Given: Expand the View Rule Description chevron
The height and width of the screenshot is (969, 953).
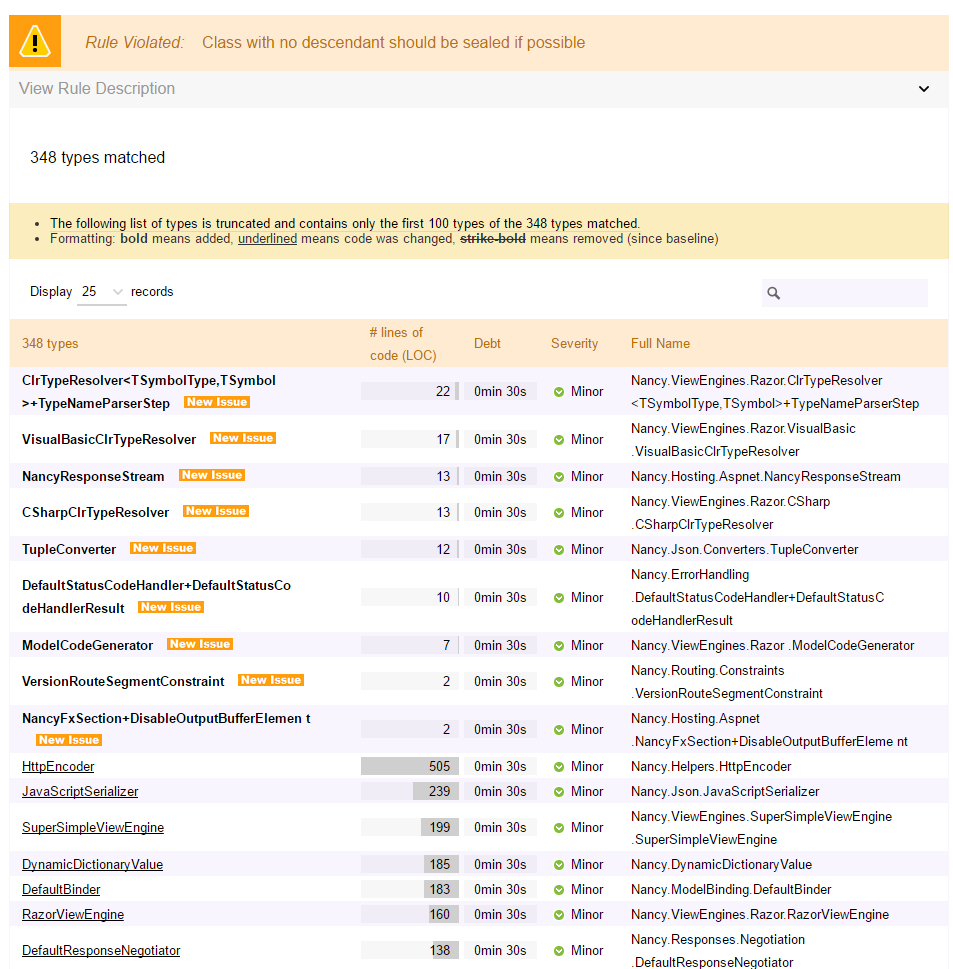Looking at the screenshot, I should tap(924, 89).
